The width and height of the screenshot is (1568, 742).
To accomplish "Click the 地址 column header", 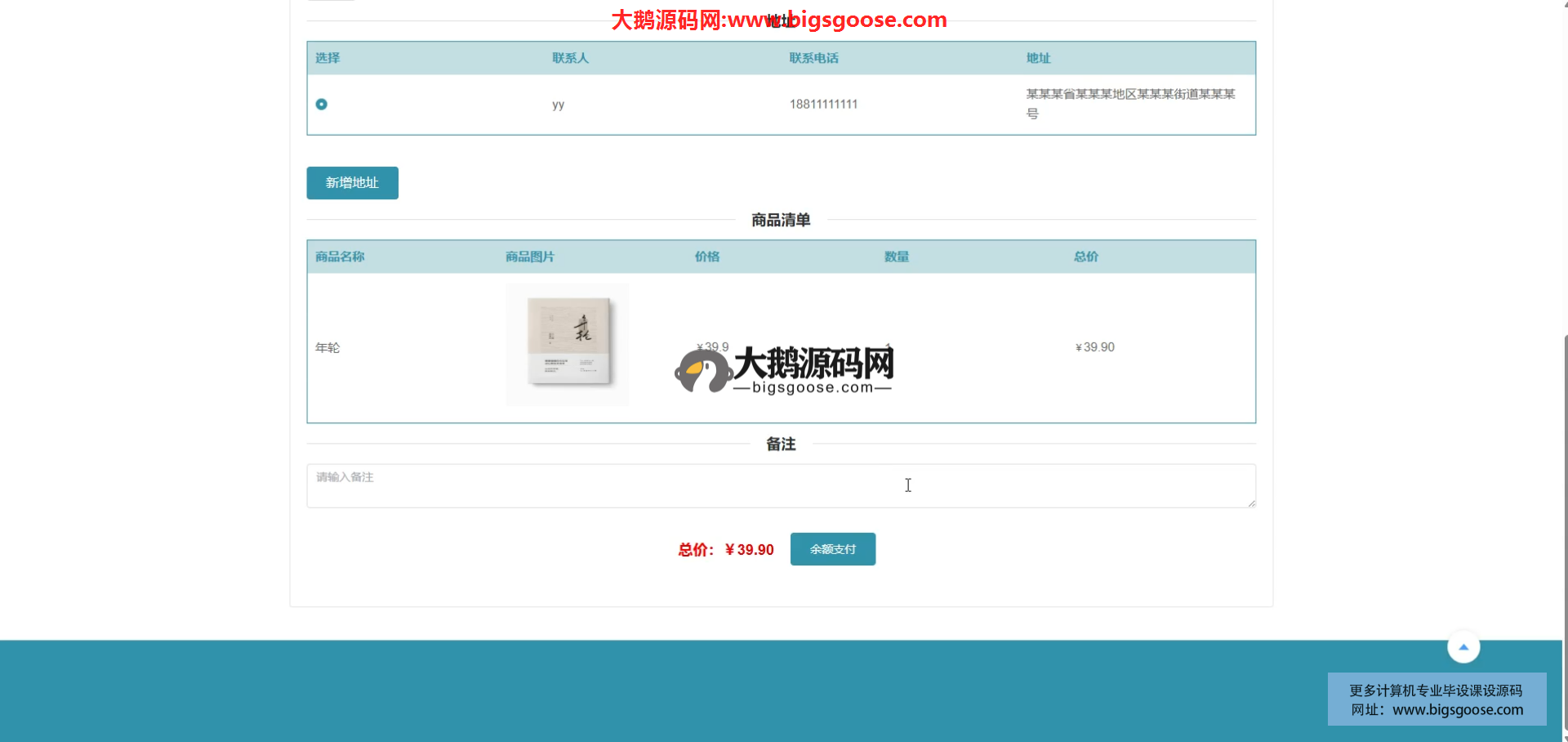I will click(x=1038, y=58).
